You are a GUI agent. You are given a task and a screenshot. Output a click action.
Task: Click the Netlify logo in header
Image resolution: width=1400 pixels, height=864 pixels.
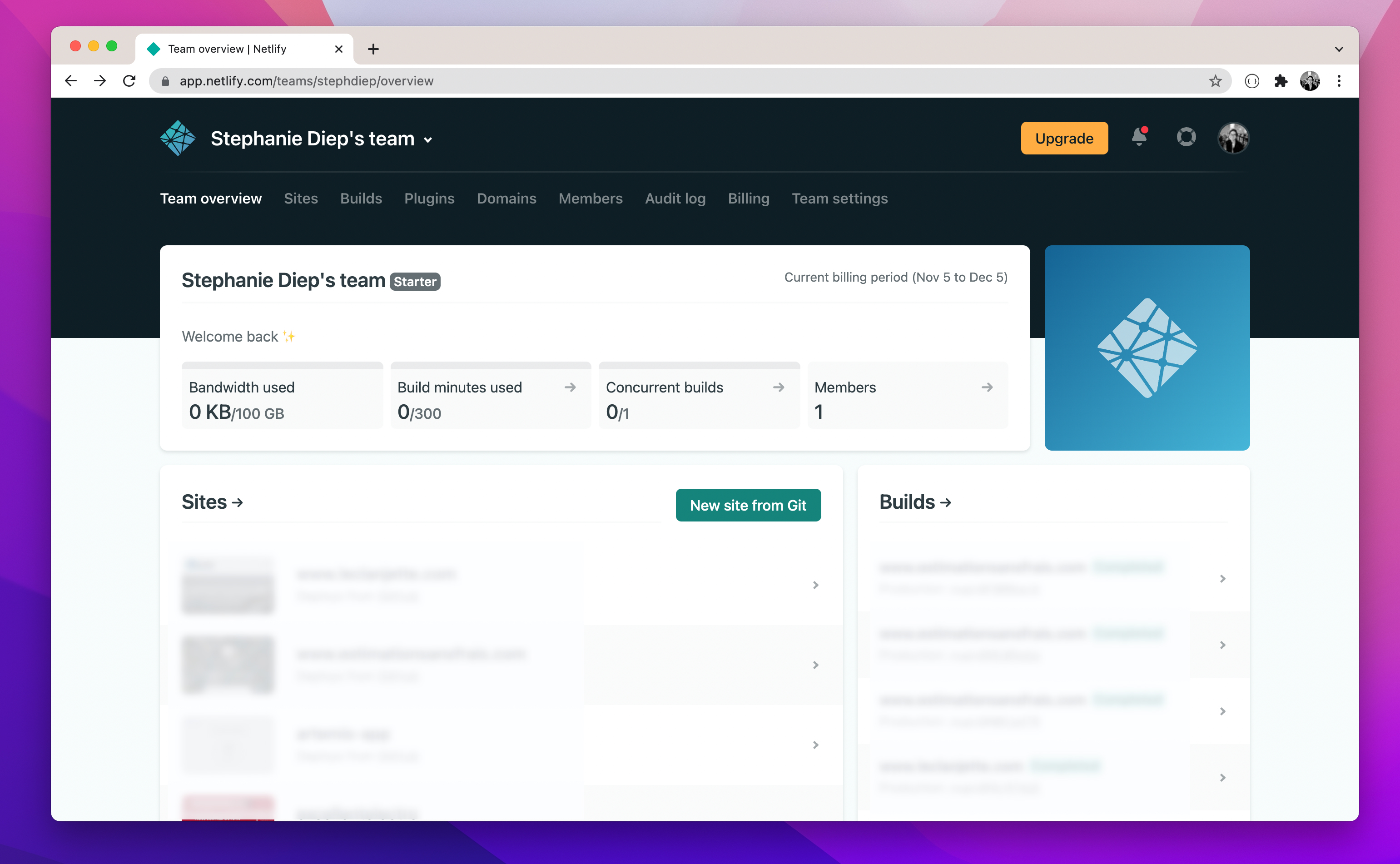(x=177, y=138)
